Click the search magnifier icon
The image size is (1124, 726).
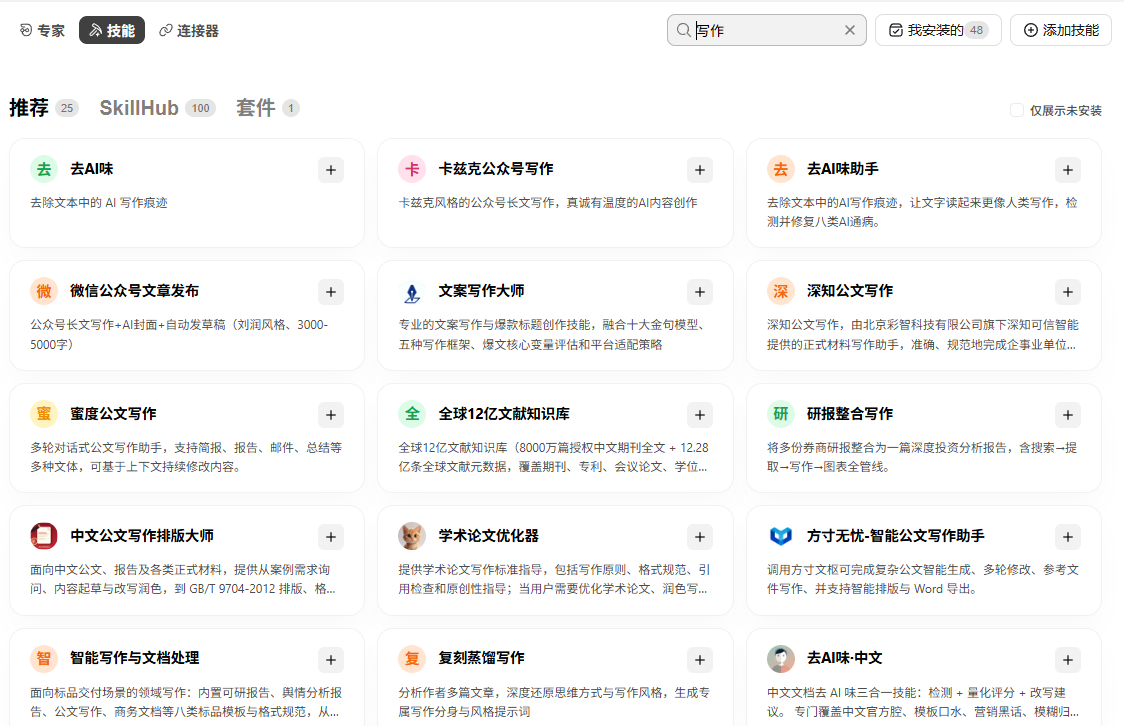pyautogui.click(x=683, y=30)
